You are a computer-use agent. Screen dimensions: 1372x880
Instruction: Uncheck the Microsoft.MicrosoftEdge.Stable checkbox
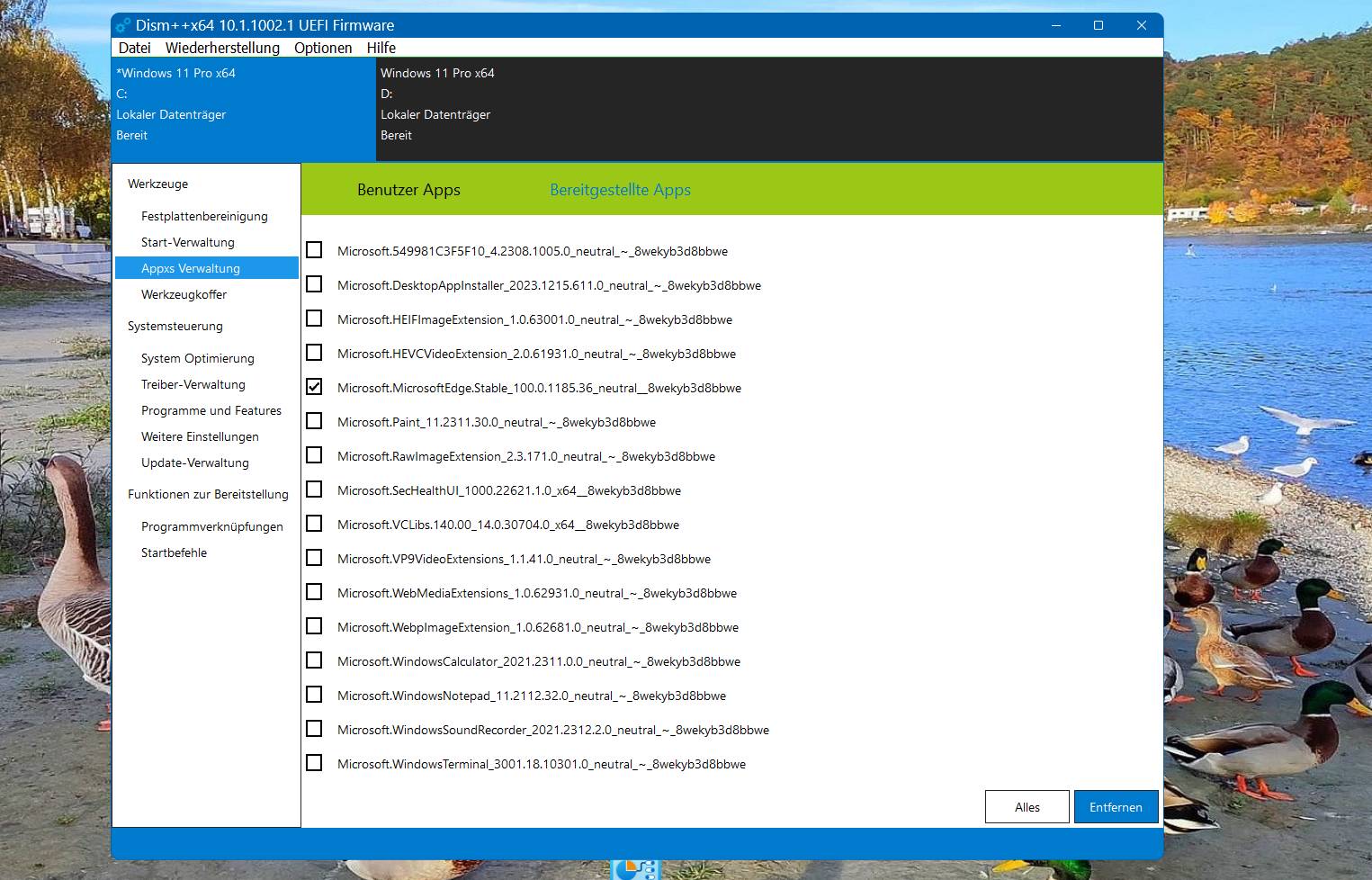314,387
